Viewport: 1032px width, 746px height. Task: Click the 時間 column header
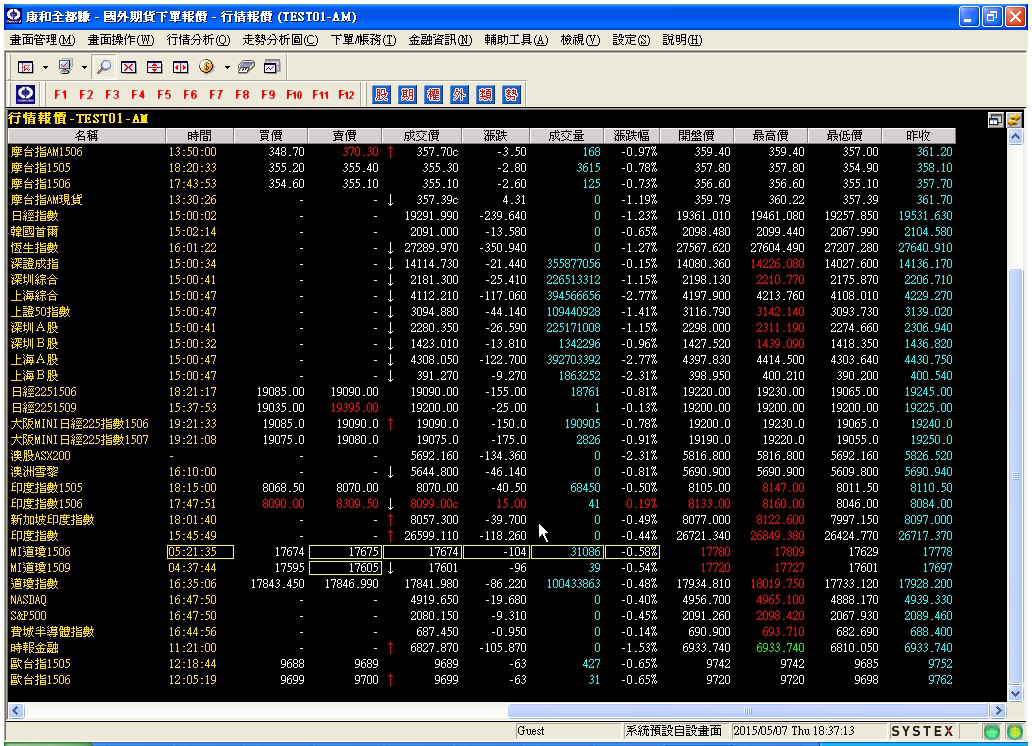199,136
